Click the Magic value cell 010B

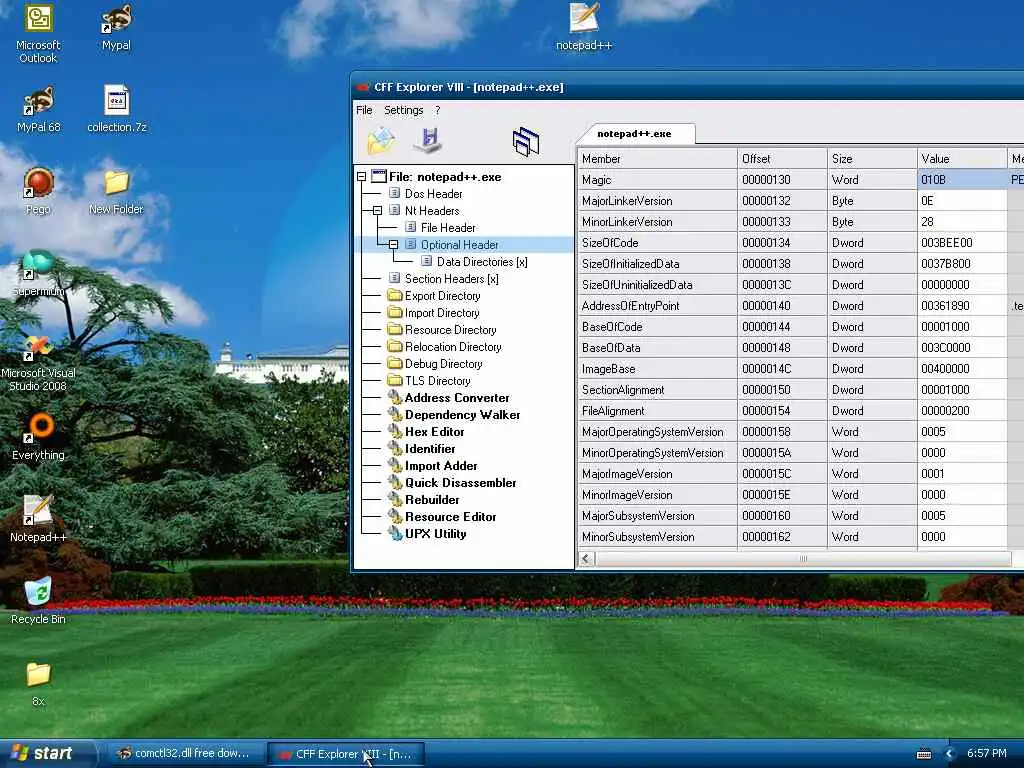click(962, 180)
